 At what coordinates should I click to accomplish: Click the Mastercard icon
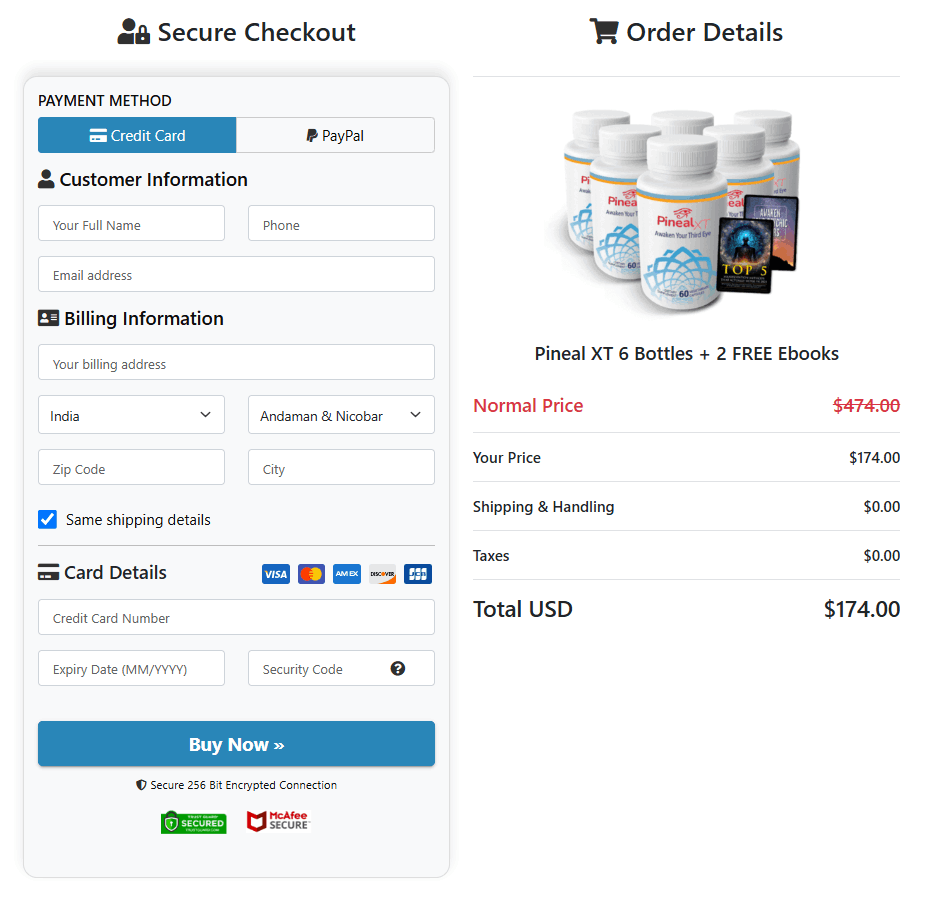click(x=311, y=574)
